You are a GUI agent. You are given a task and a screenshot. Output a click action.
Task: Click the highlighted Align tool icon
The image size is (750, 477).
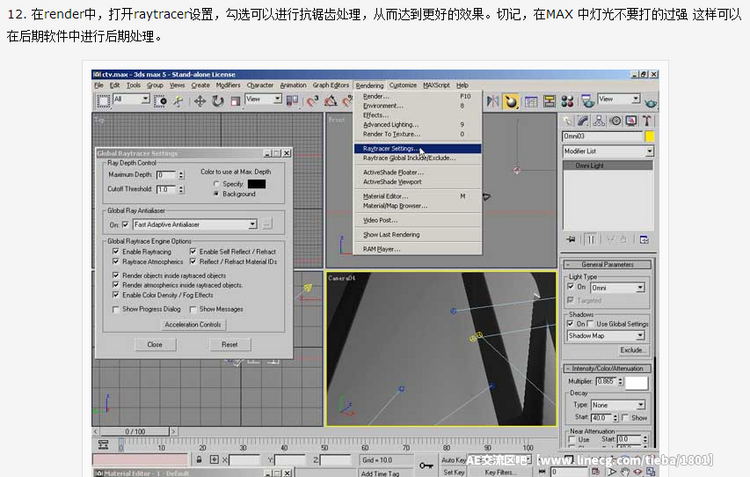pyautogui.click(x=511, y=101)
